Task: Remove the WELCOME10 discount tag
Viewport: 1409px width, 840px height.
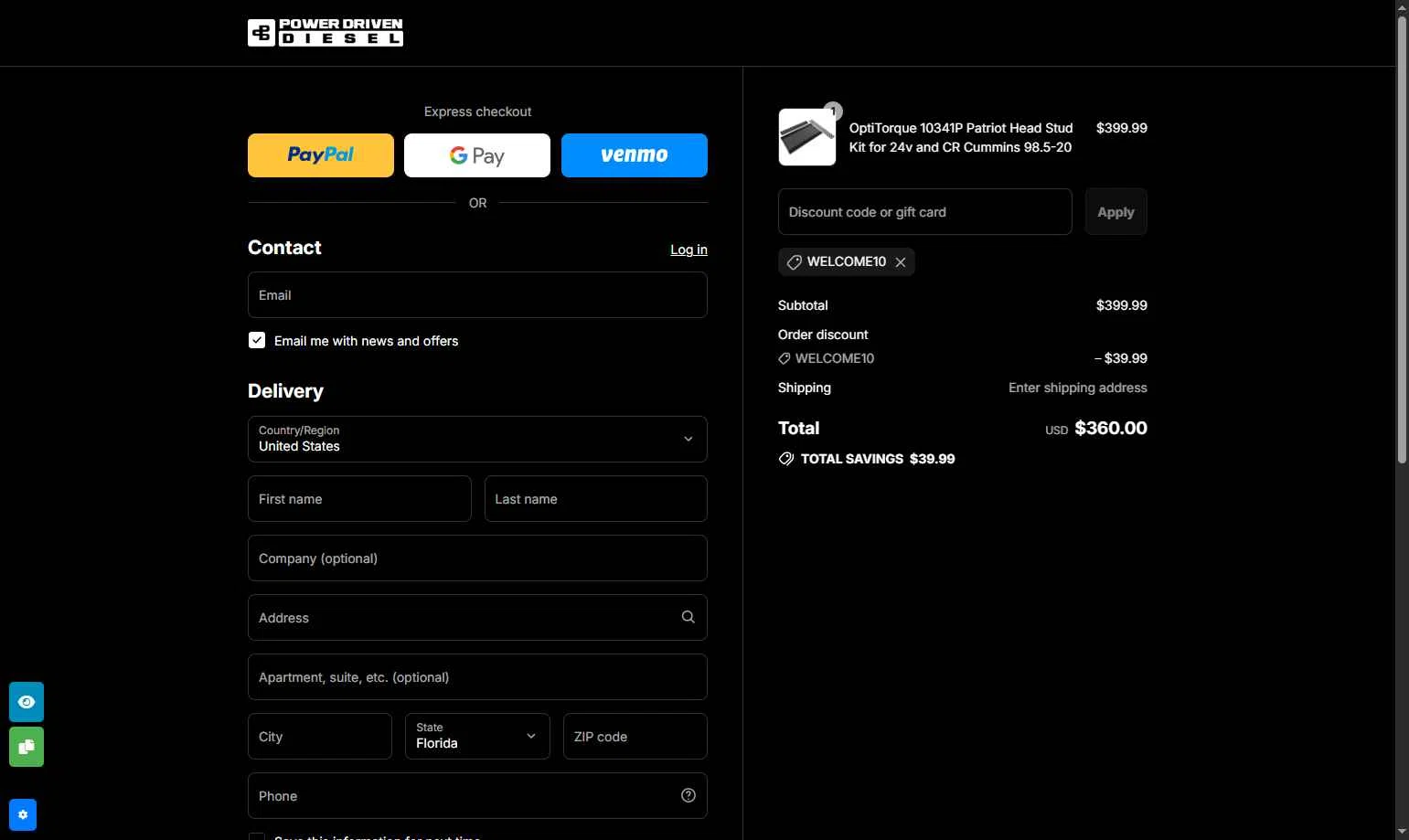Action: [901, 262]
